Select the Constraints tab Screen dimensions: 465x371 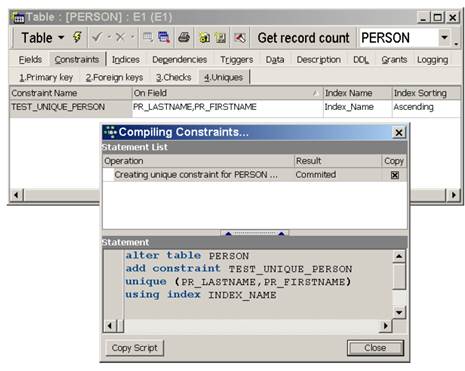coord(77,60)
